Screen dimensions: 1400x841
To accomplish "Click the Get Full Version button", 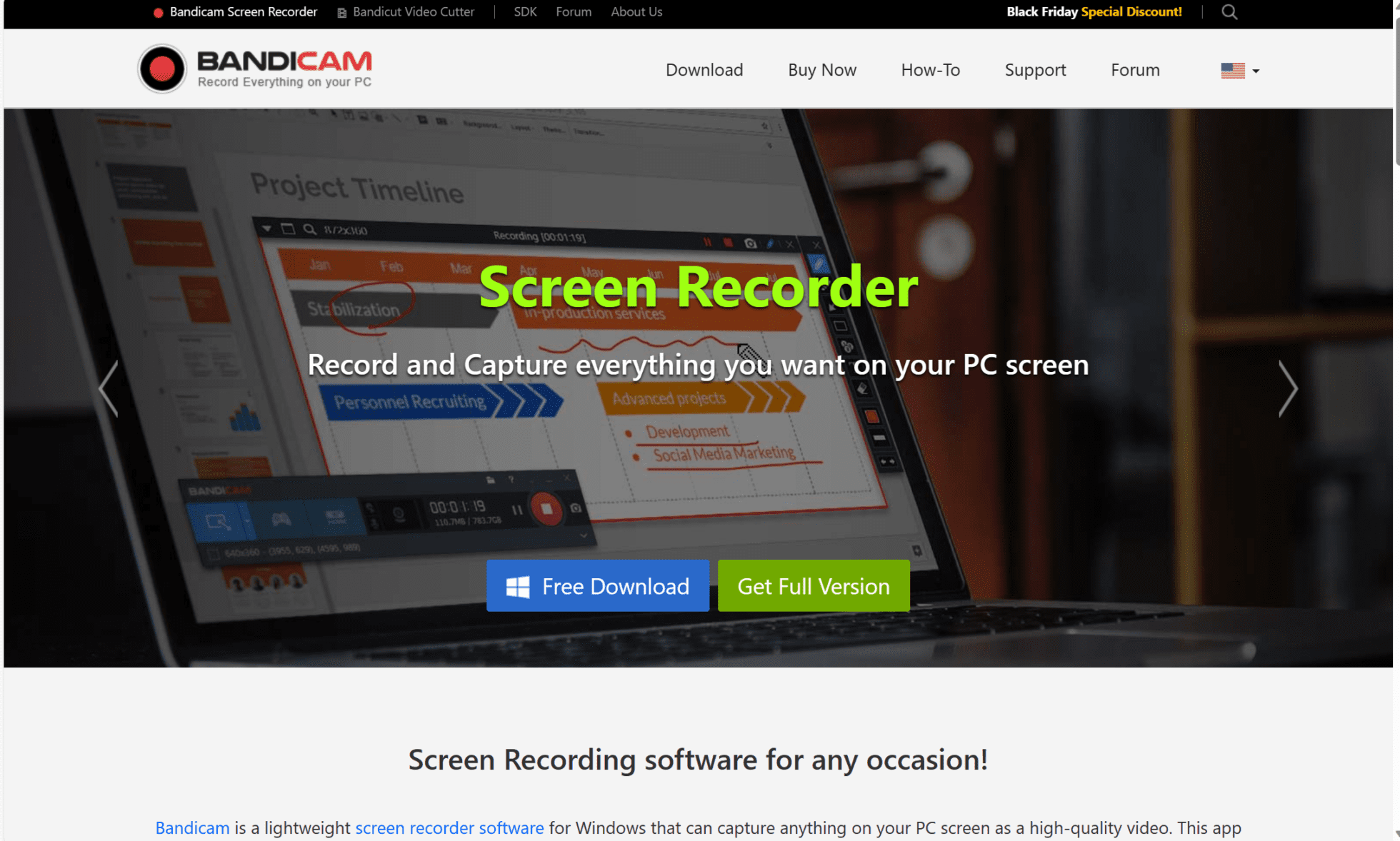I will point(814,586).
